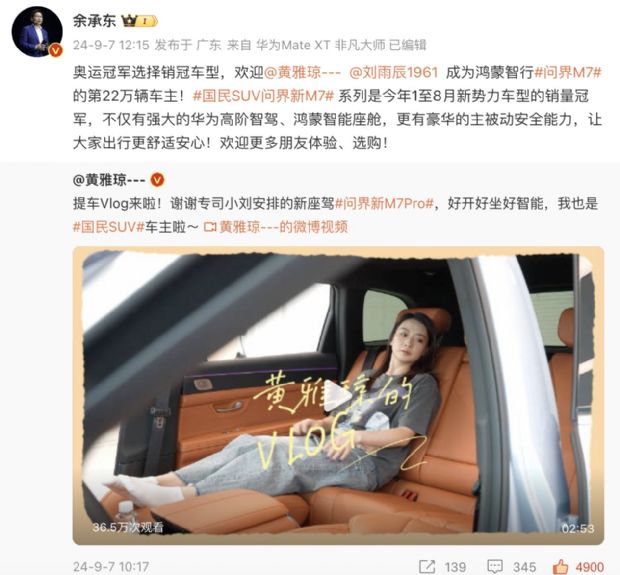The height and width of the screenshot is (575, 620).
Task: Like the post with the thumbs-up icon
Action: pyautogui.click(x=561, y=566)
